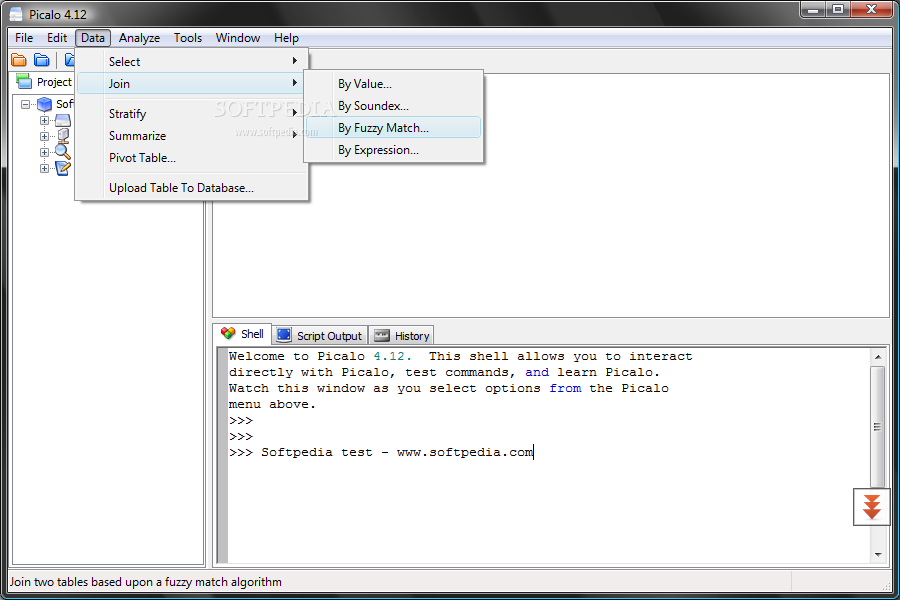This screenshot has height=600, width=900.
Task: Open the Tools menu
Action: click(x=188, y=38)
